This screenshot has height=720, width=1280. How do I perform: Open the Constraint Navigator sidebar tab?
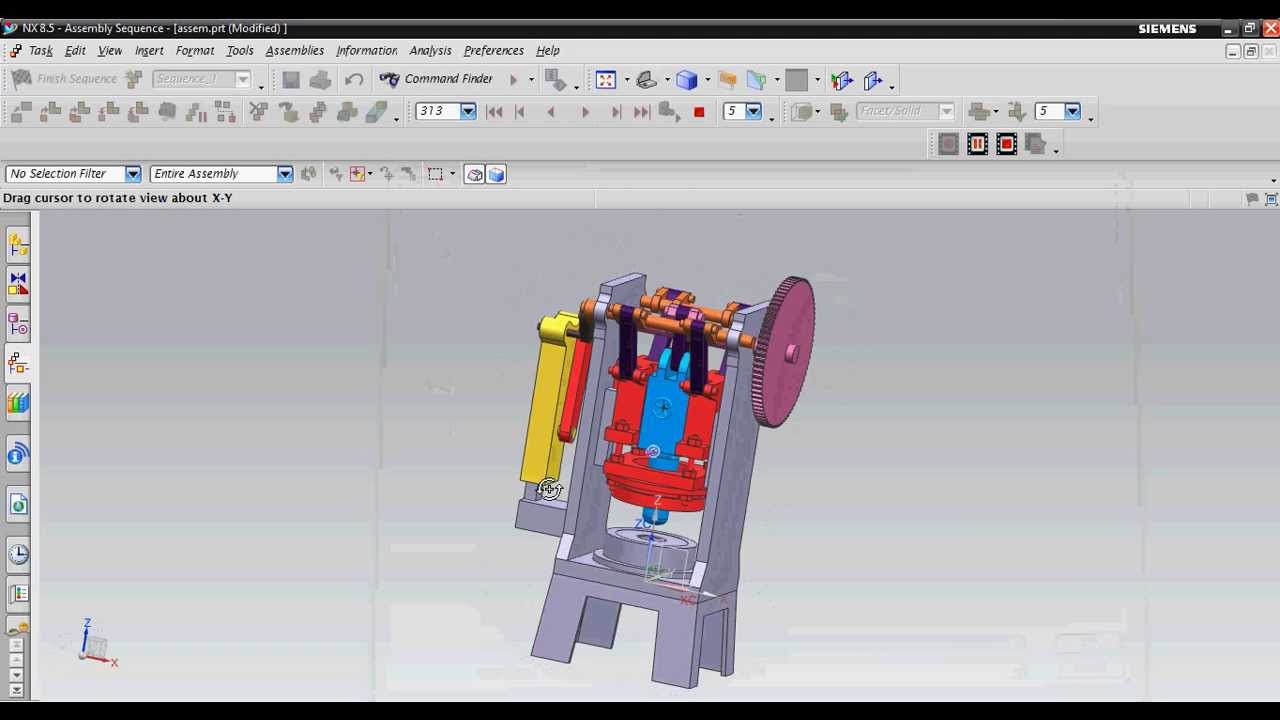pos(18,284)
